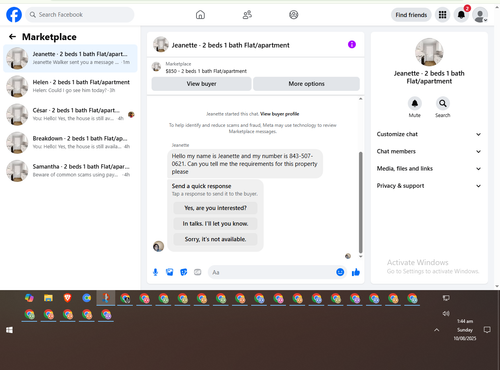Click the chat scrollbar thumb

(360, 202)
